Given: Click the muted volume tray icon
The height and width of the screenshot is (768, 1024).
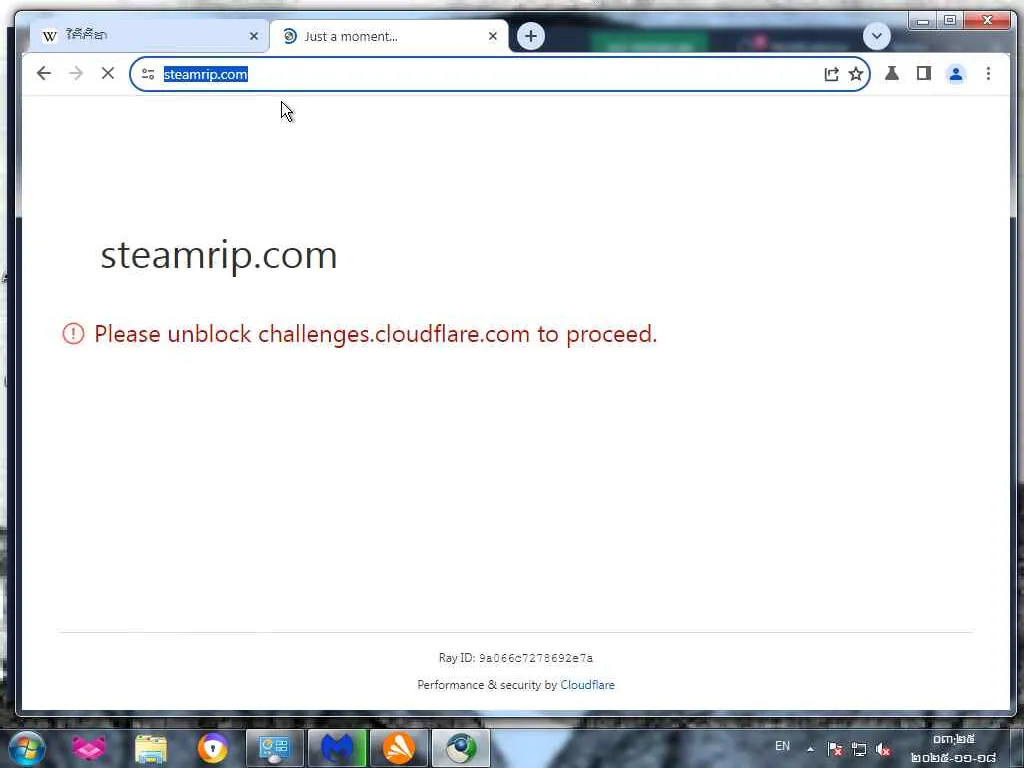Looking at the screenshot, I should pyautogui.click(x=883, y=749).
